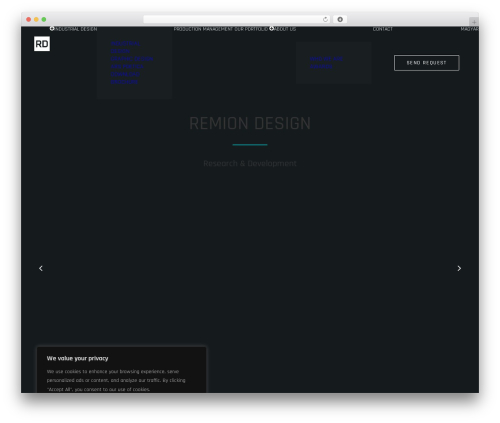Go to previous slide arrow
The height and width of the screenshot is (423, 500).
tap(41, 268)
